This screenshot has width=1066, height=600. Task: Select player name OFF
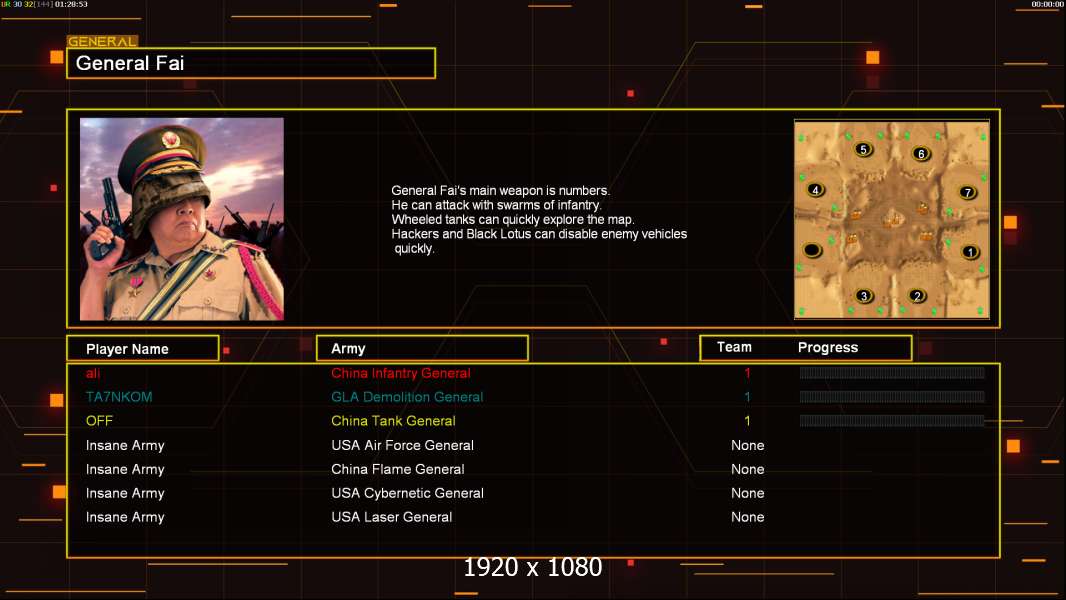coord(99,421)
